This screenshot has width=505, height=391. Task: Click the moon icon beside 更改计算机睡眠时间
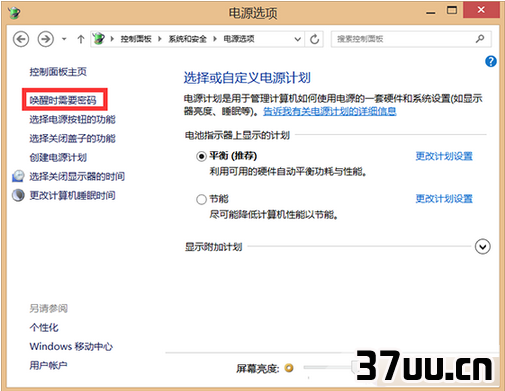click(x=18, y=195)
